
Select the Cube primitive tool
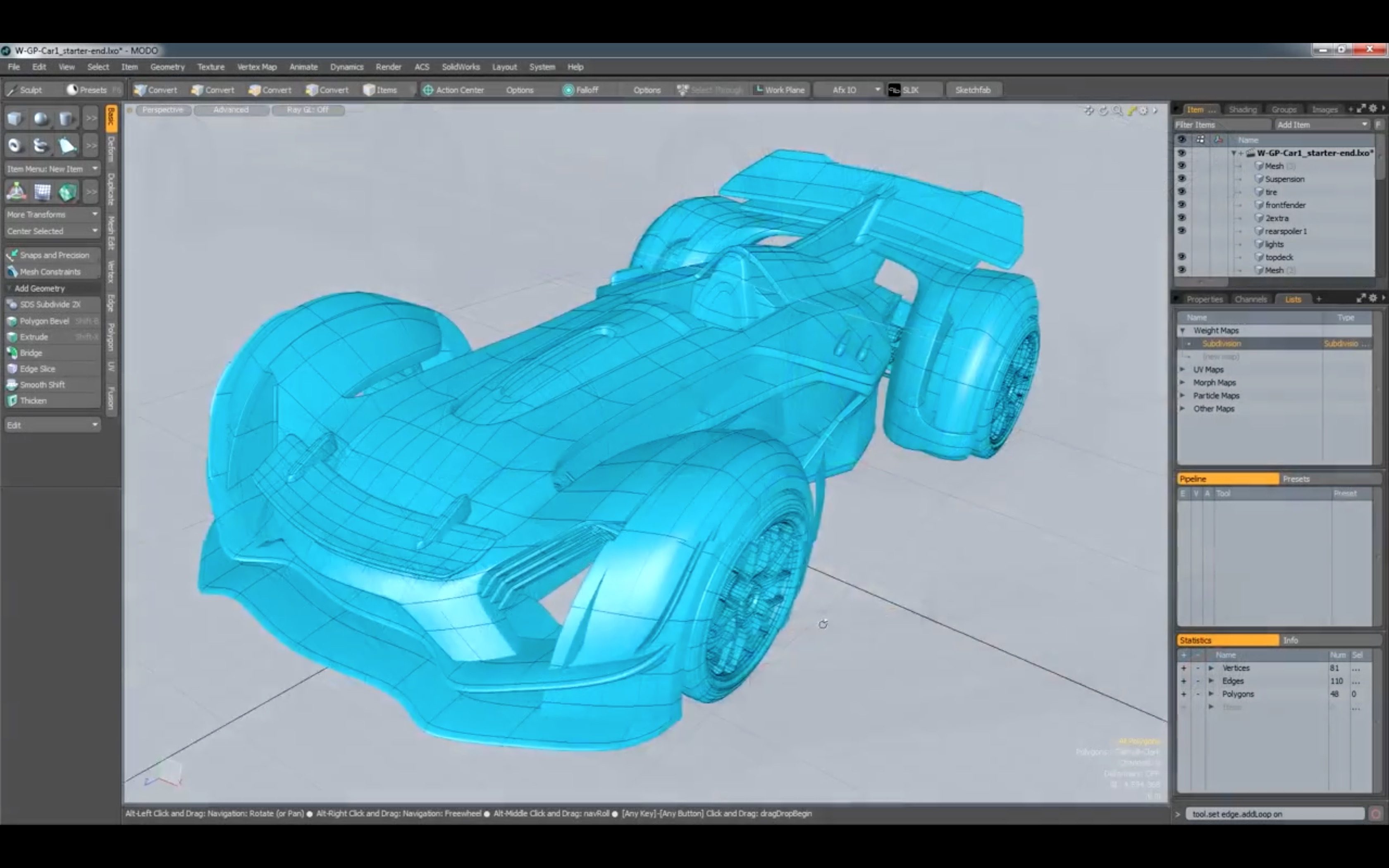tap(15, 118)
